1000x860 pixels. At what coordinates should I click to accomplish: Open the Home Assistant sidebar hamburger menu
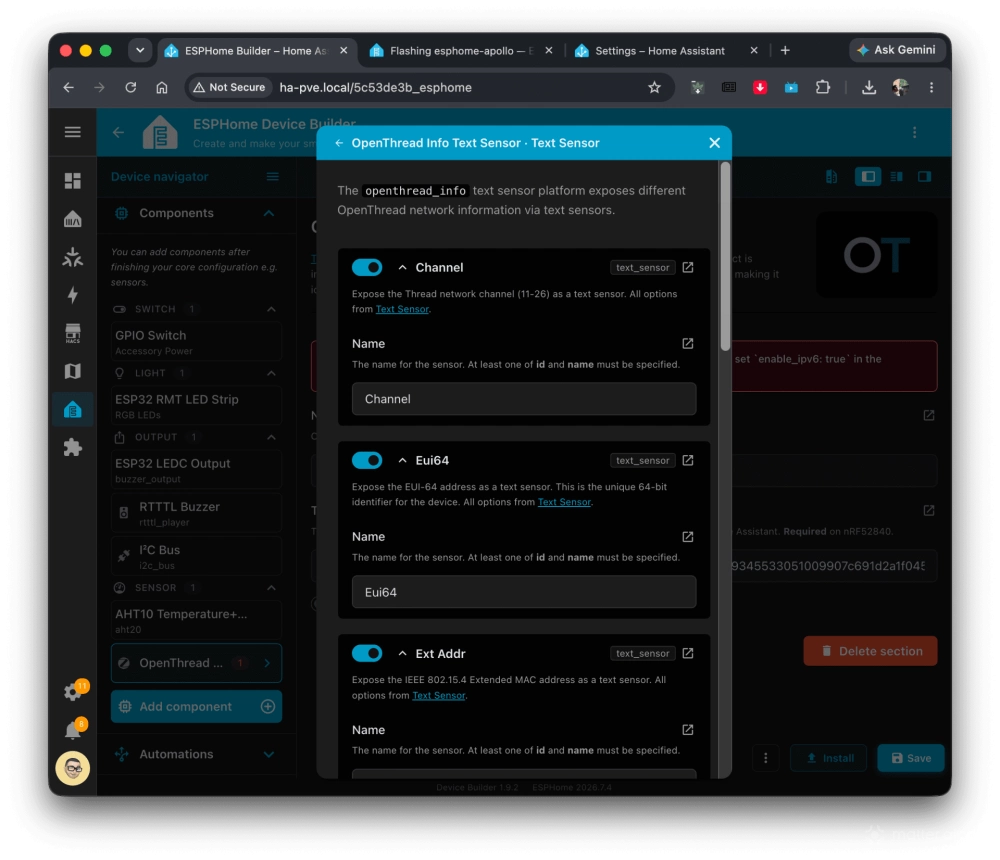73,132
